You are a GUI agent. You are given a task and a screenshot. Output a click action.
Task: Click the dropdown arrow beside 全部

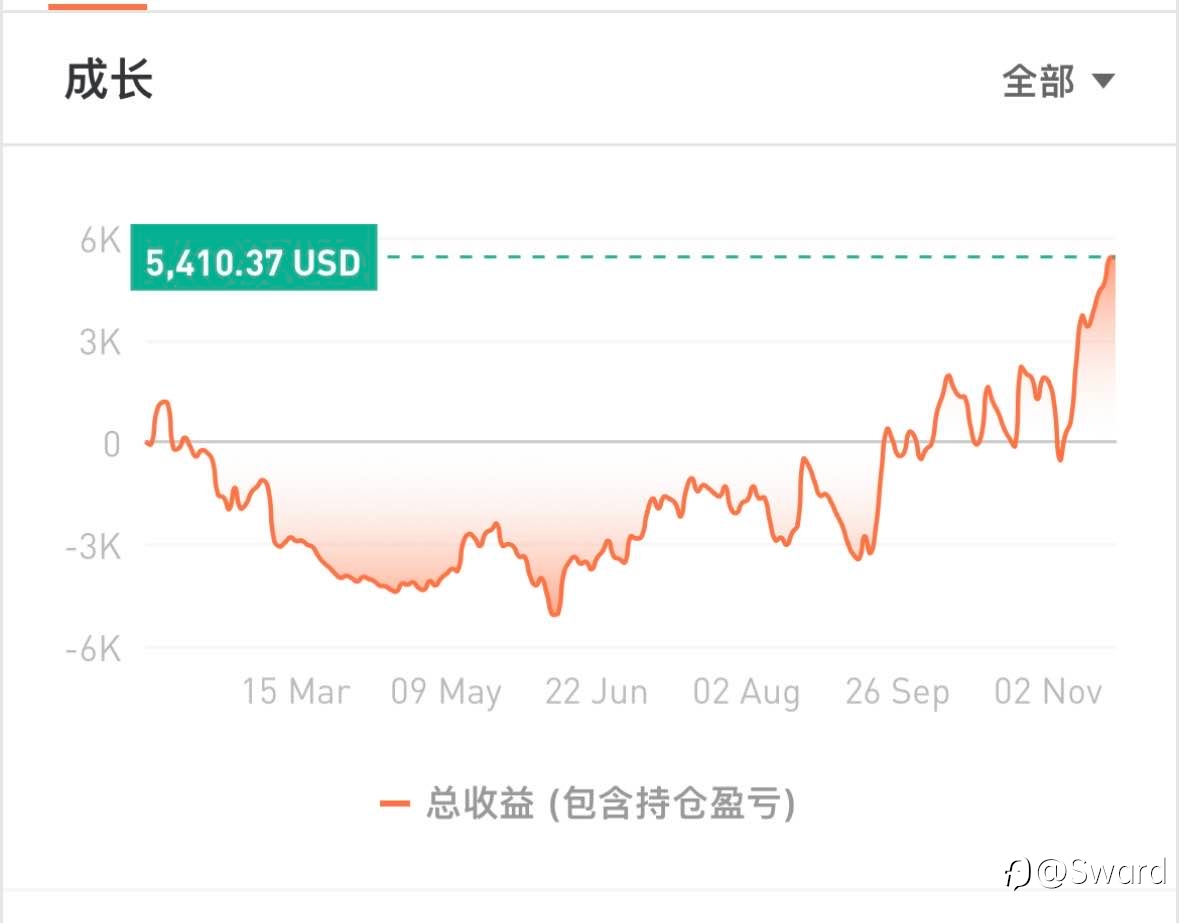pyautogui.click(x=1102, y=80)
